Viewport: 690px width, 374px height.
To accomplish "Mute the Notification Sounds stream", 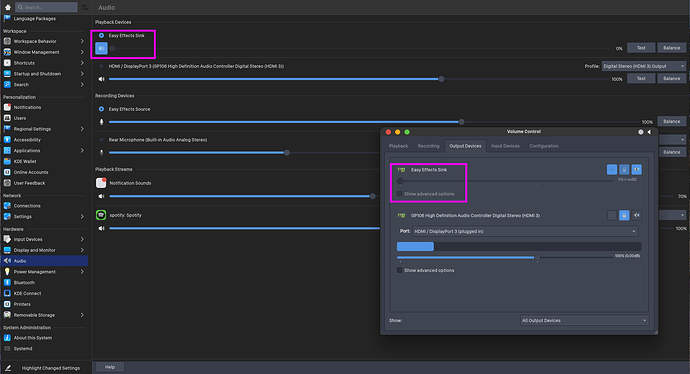I will point(101,196).
